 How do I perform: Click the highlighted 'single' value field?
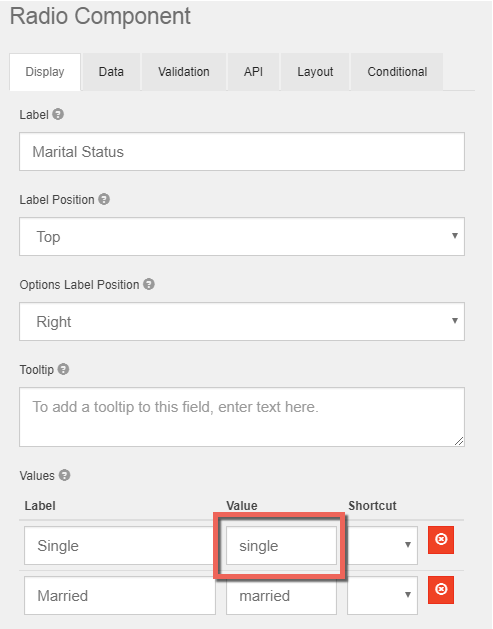click(x=281, y=545)
